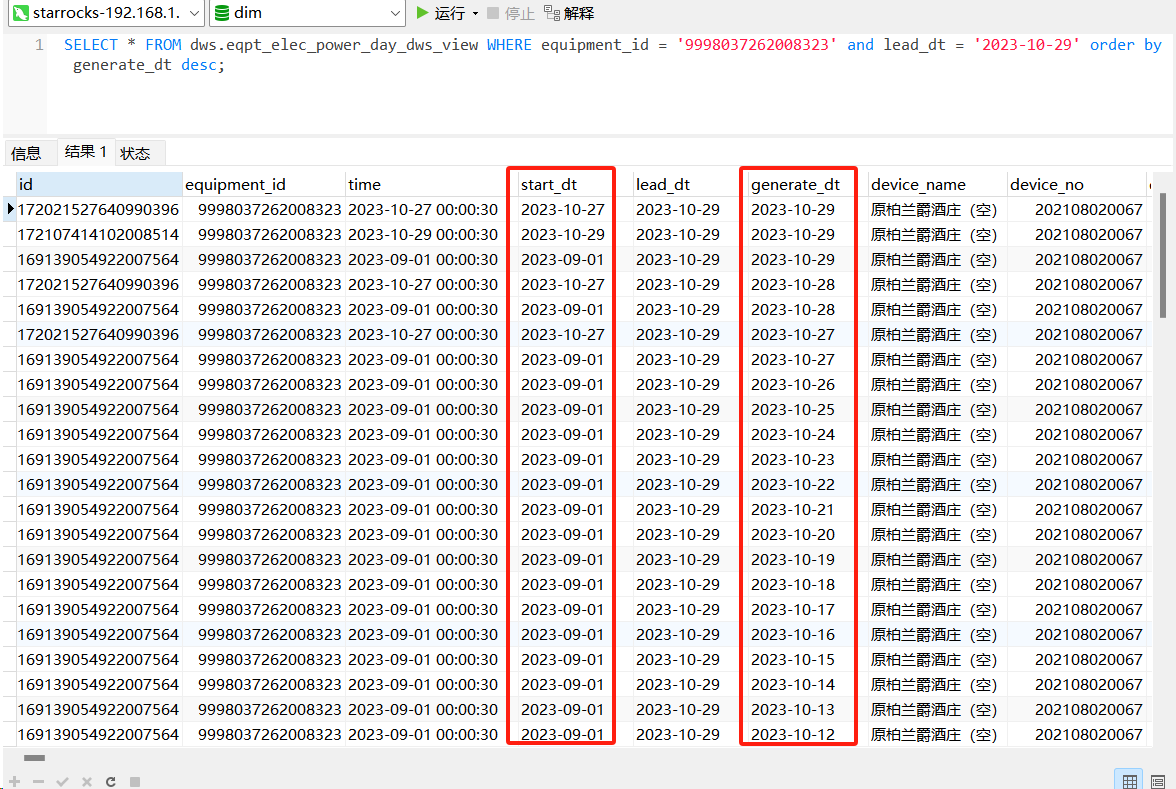Click the apply changes checkmark icon
The height and width of the screenshot is (789, 1176).
point(62,781)
